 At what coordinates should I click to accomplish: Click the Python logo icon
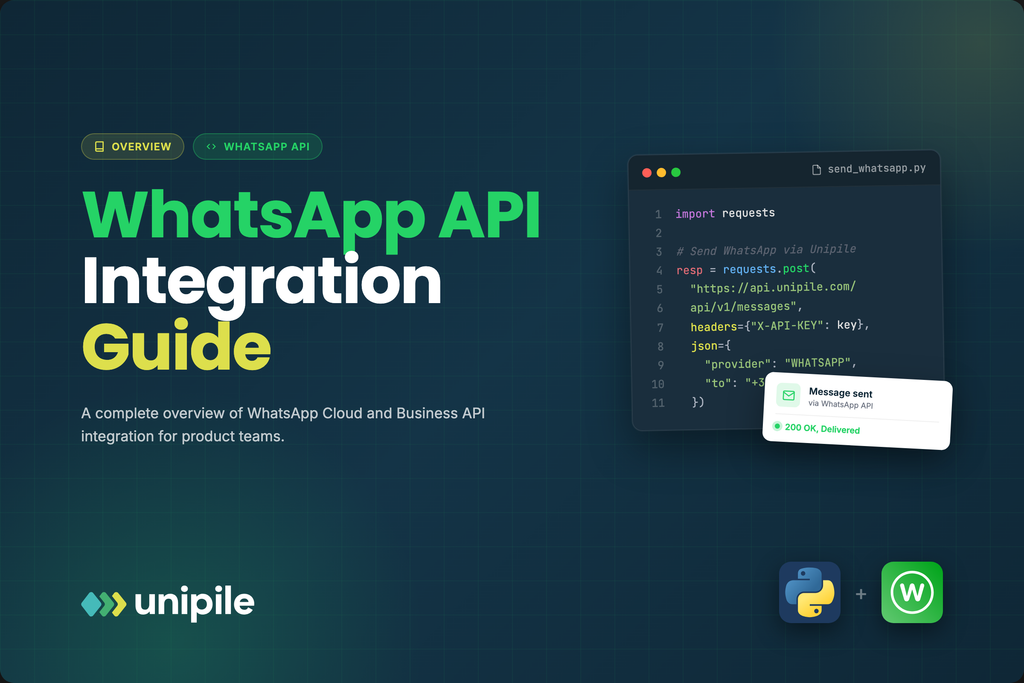810,592
